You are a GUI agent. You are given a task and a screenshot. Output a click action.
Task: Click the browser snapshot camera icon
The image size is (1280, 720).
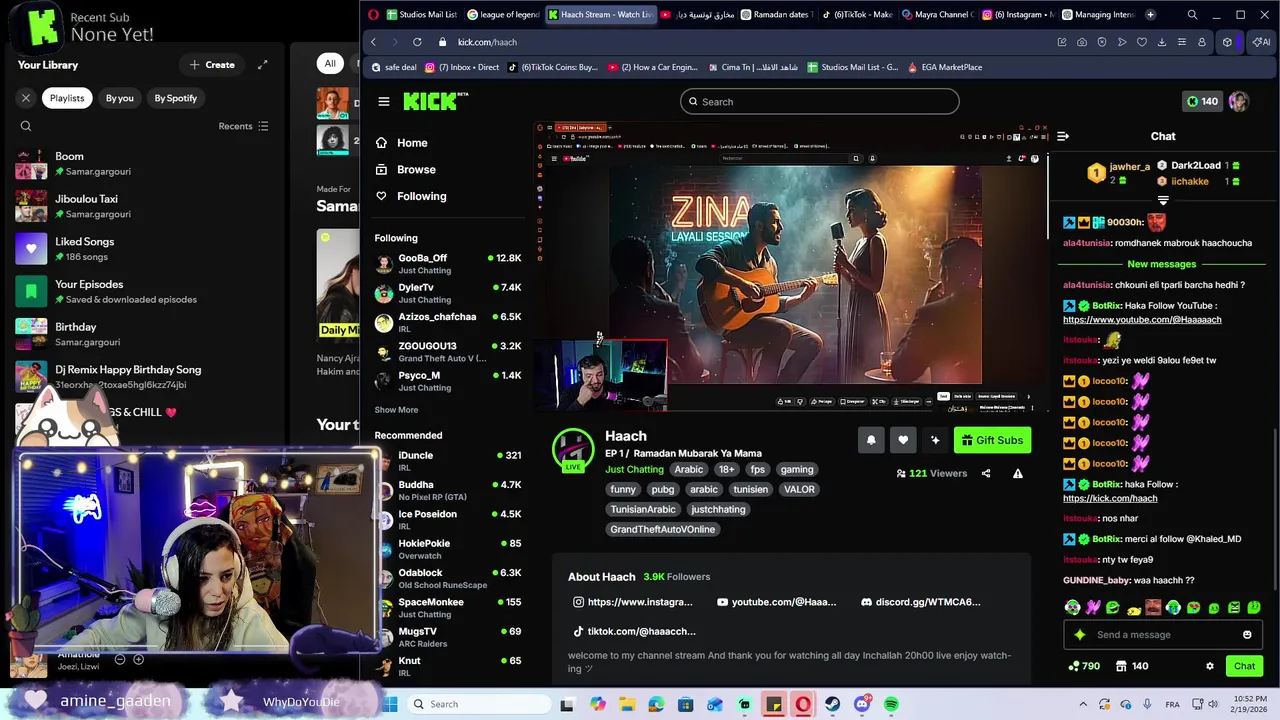tap(1082, 42)
